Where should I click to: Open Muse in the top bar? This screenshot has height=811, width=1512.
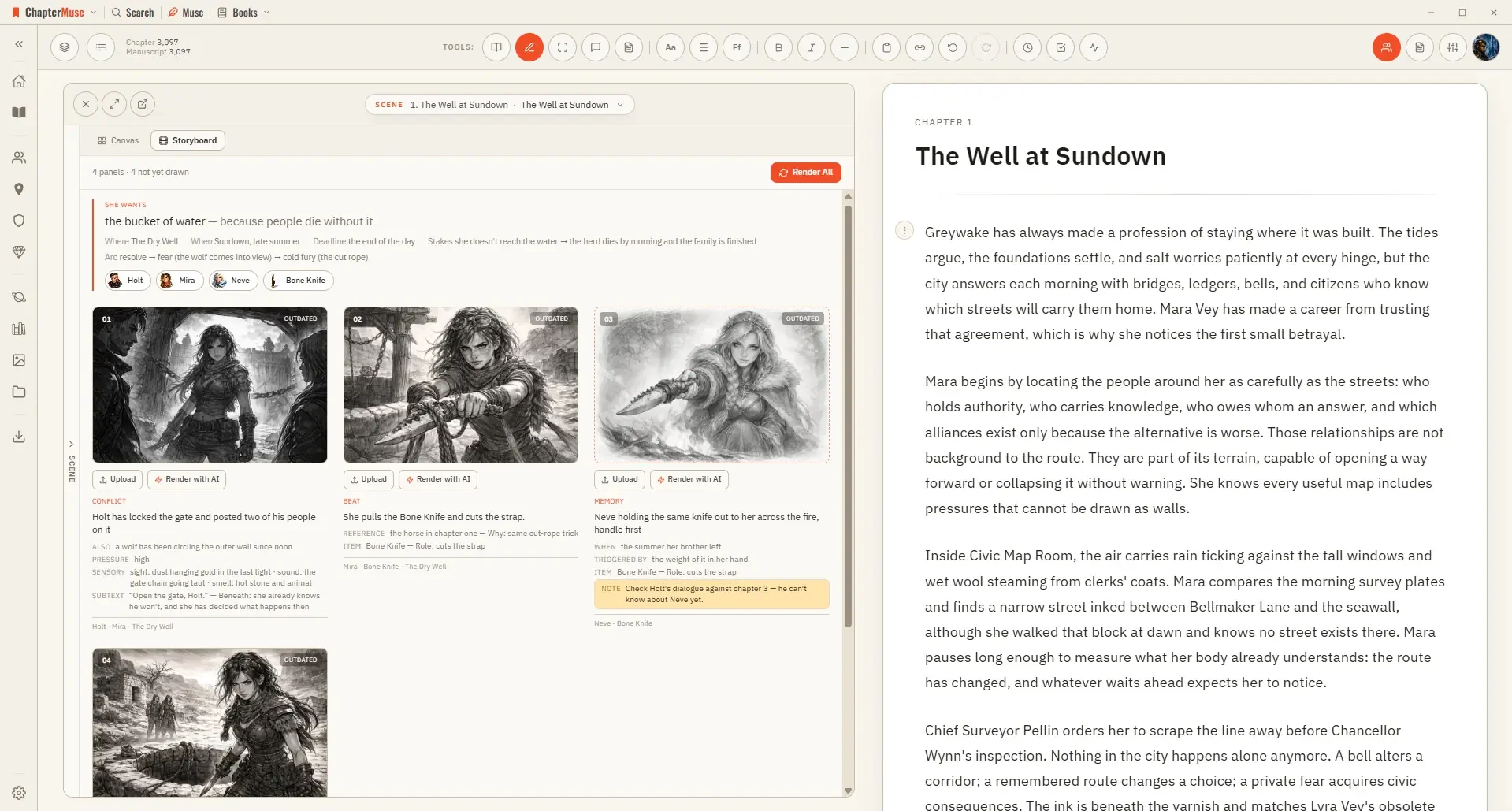coord(186,13)
